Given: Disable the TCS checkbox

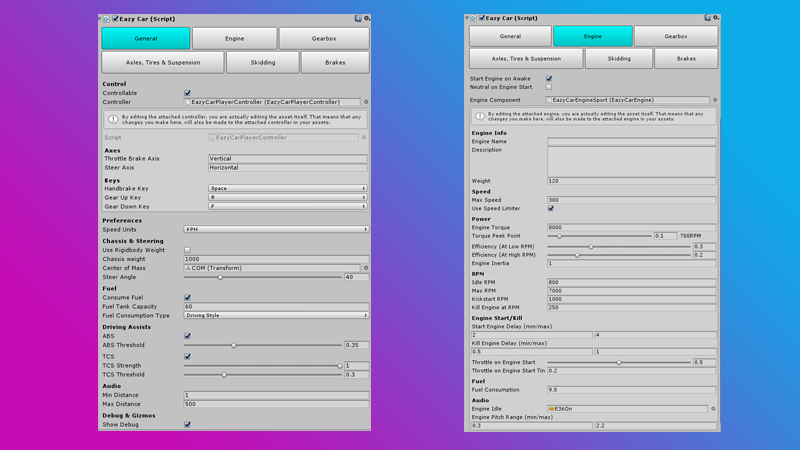Looking at the screenshot, I should pyautogui.click(x=187, y=357).
